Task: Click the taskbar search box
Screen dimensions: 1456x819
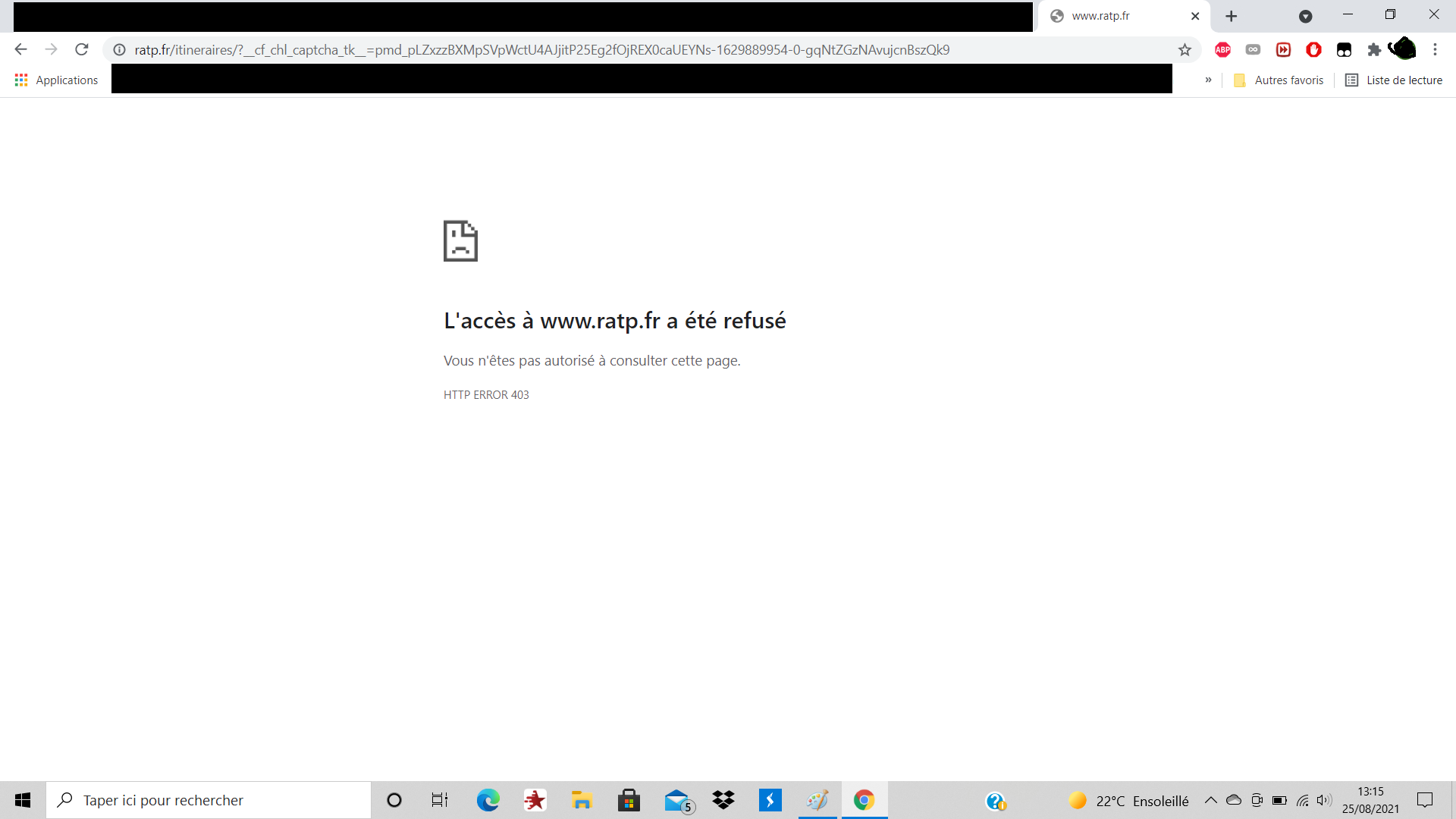Action: [209, 800]
